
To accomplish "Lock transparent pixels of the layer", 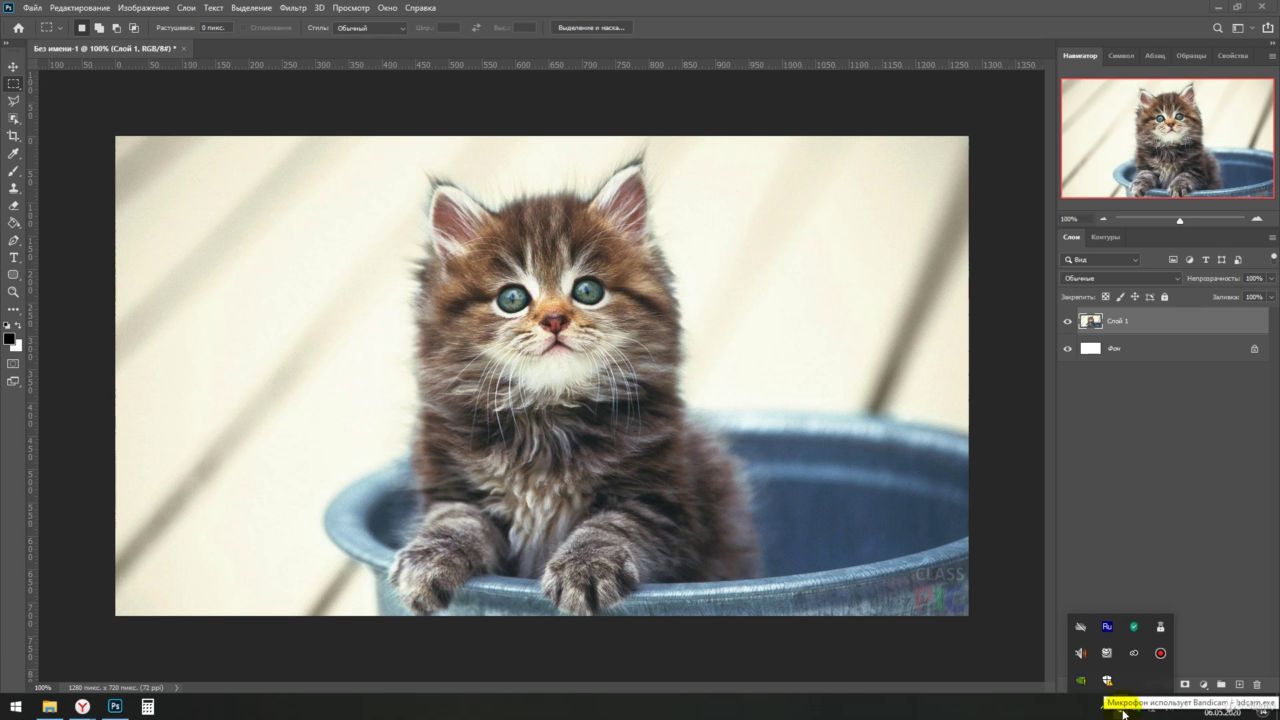I will (1105, 297).
